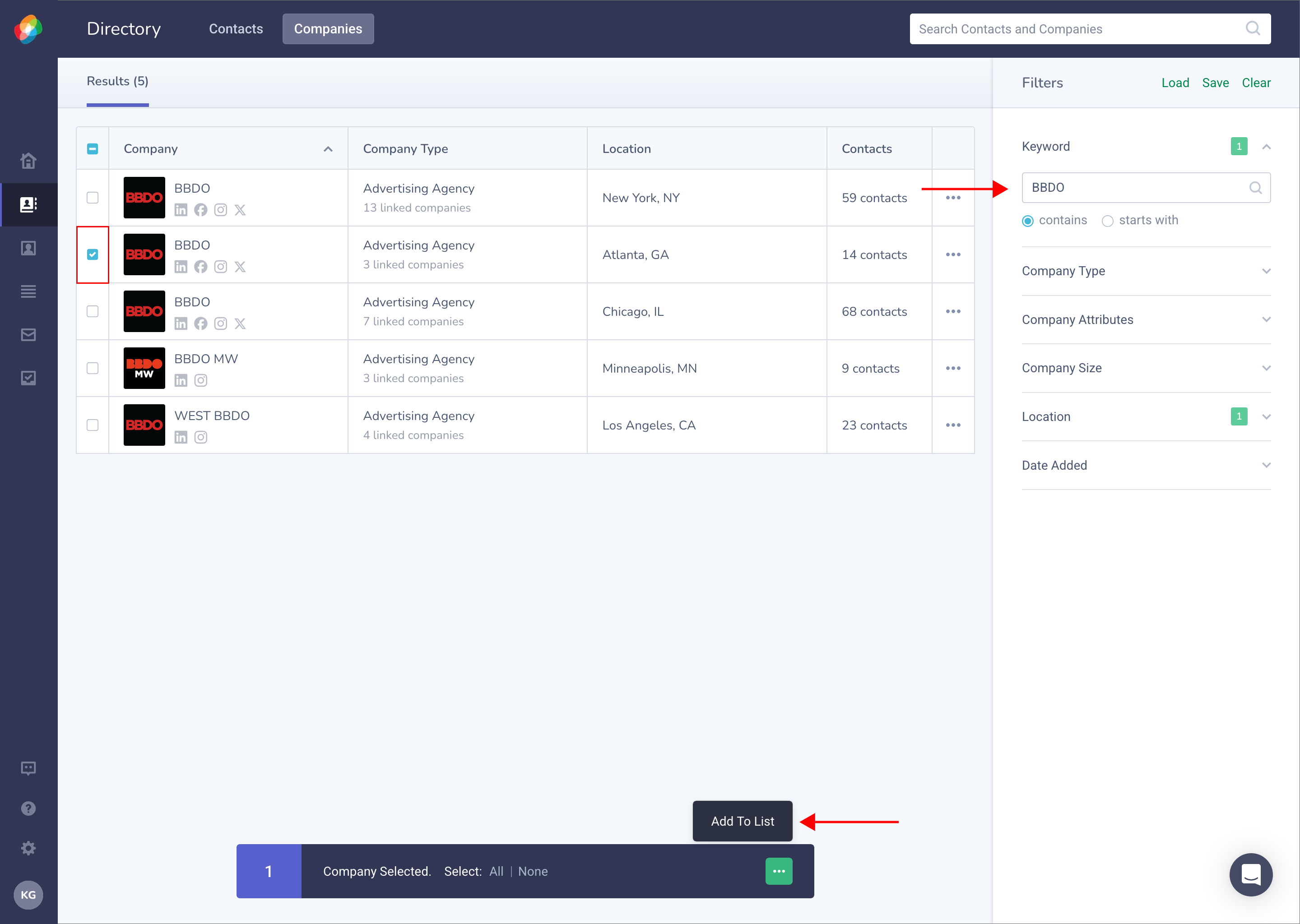This screenshot has width=1300, height=924.
Task: Expand the Location filter
Action: 1266,417
